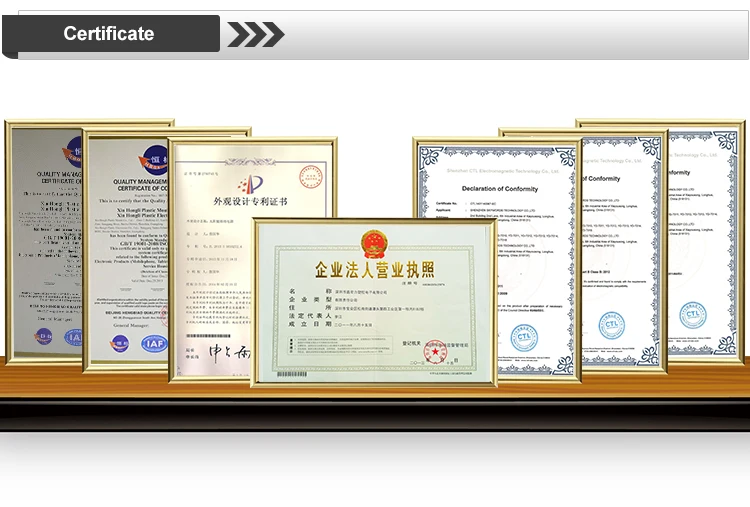Open the leftmost partially hidden quality certificate
750x507 pixels.
(45, 240)
